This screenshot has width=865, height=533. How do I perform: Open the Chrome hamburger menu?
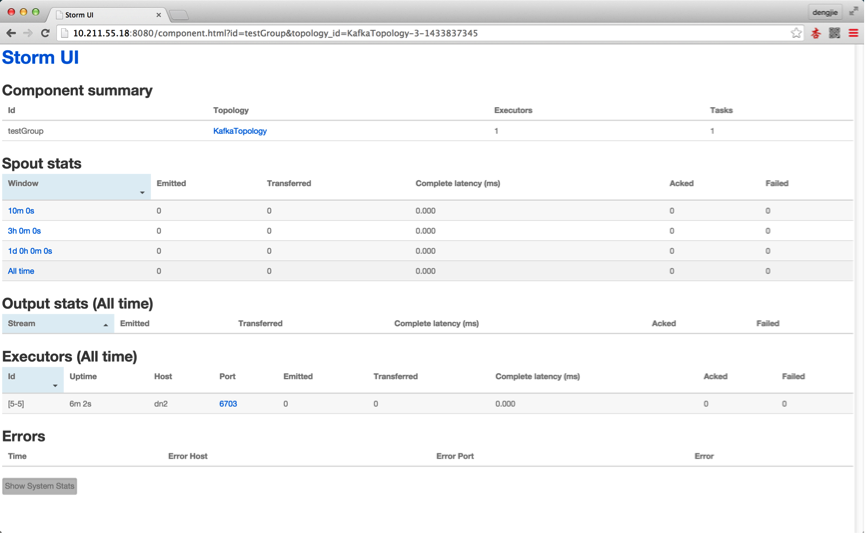853,33
